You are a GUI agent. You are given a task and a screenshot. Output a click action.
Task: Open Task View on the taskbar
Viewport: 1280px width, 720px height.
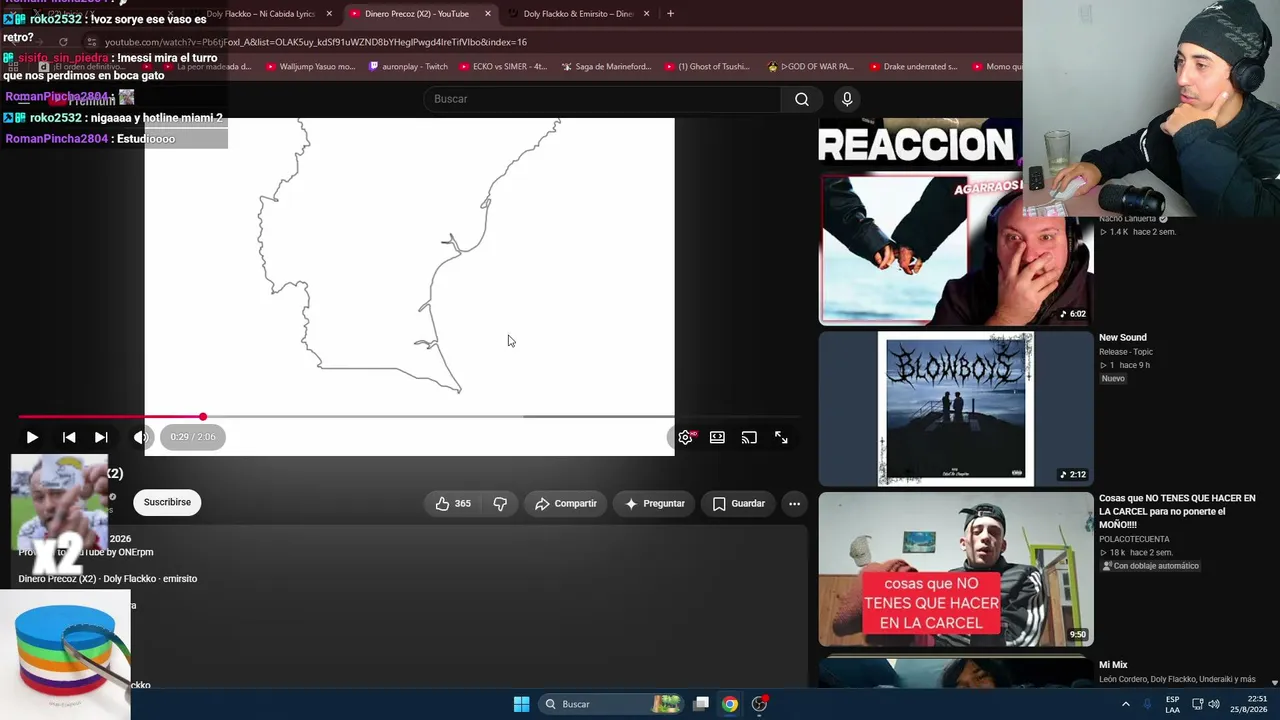click(701, 704)
